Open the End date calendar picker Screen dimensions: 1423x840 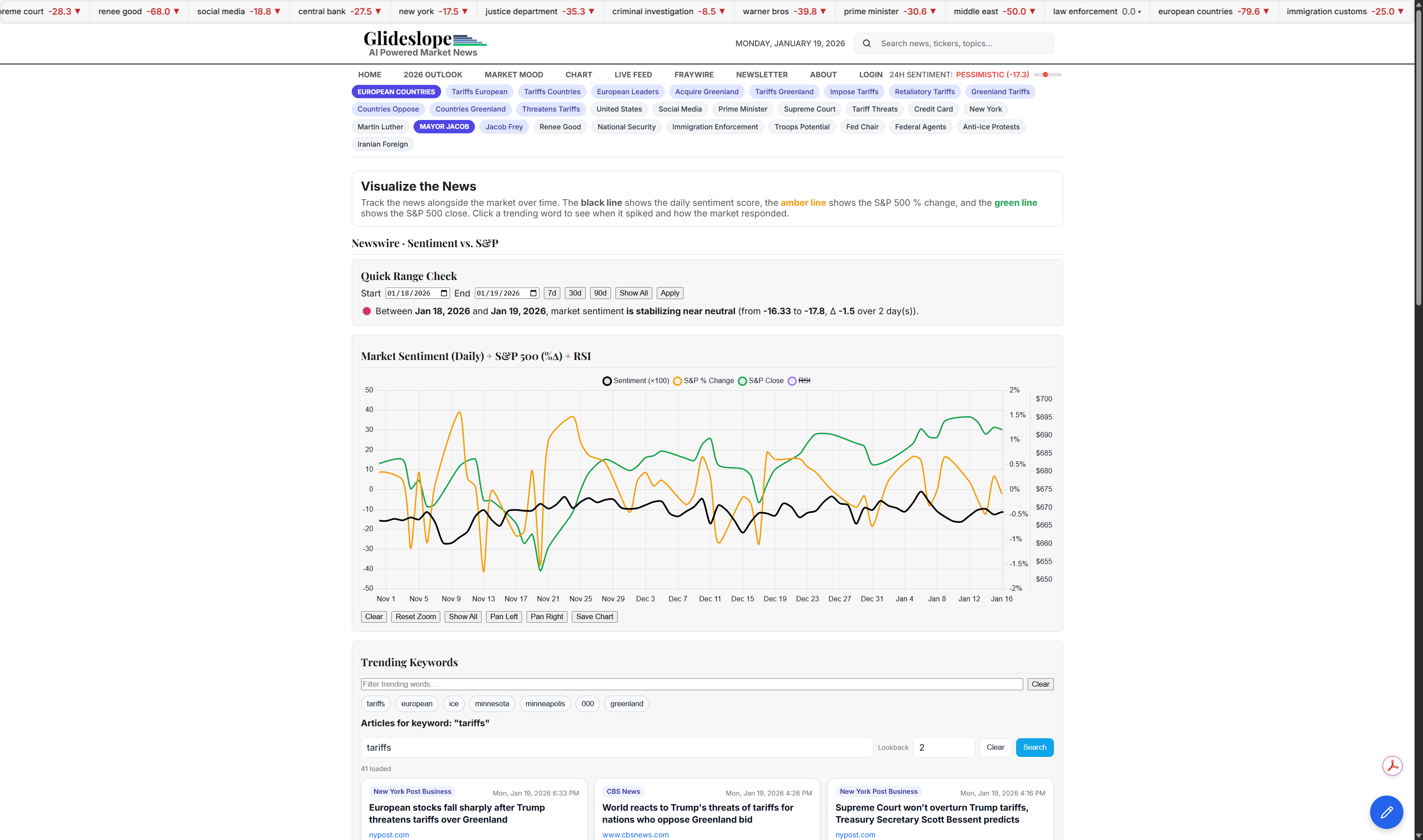(x=533, y=293)
